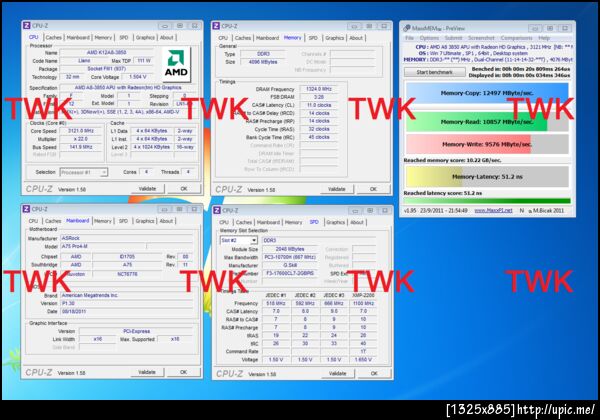Open About tab in the CPU tab window
This screenshot has height=420, width=600.
click(x=166, y=37)
